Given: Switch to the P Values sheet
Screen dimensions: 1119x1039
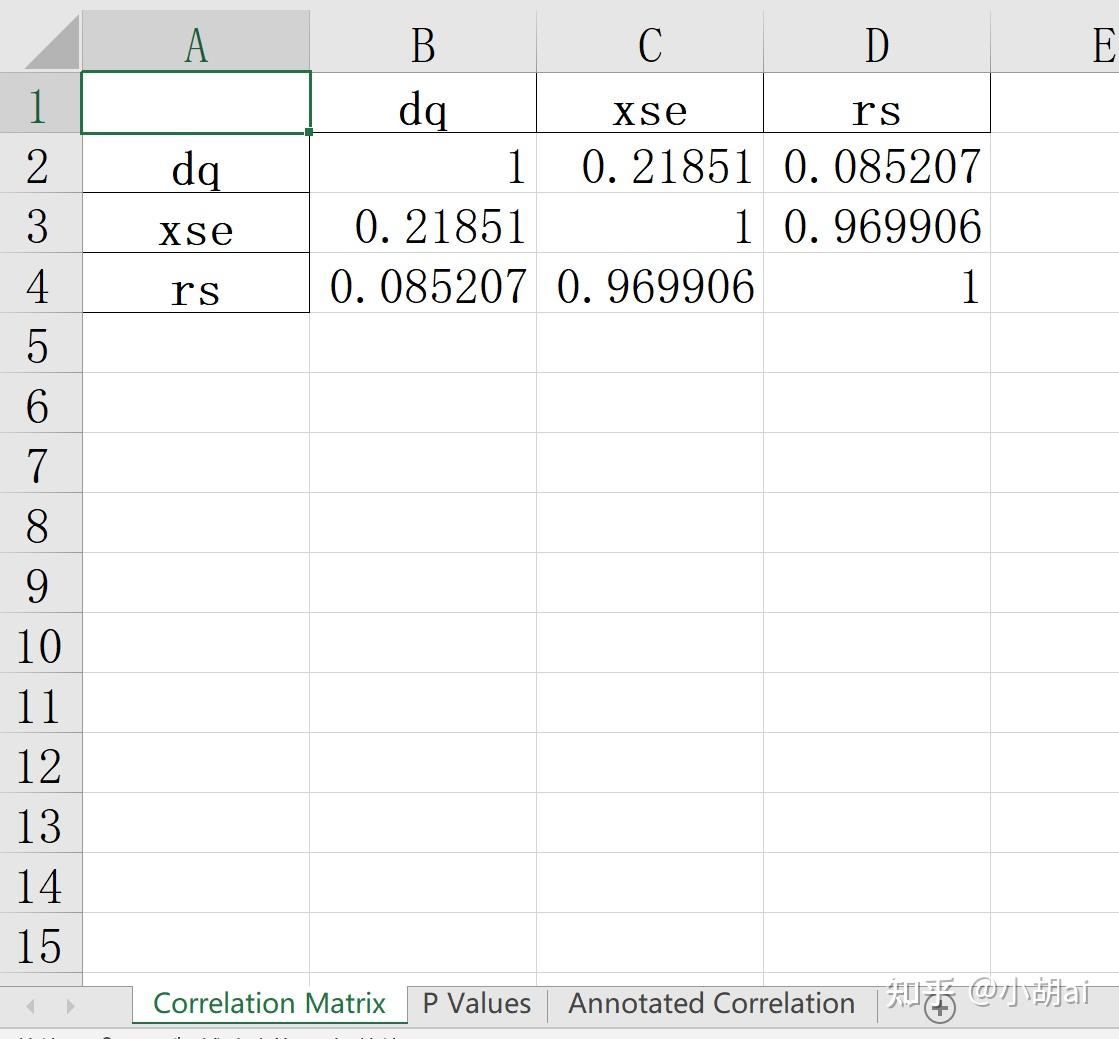Looking at the screenshot, I should (x=477, y=1004).
